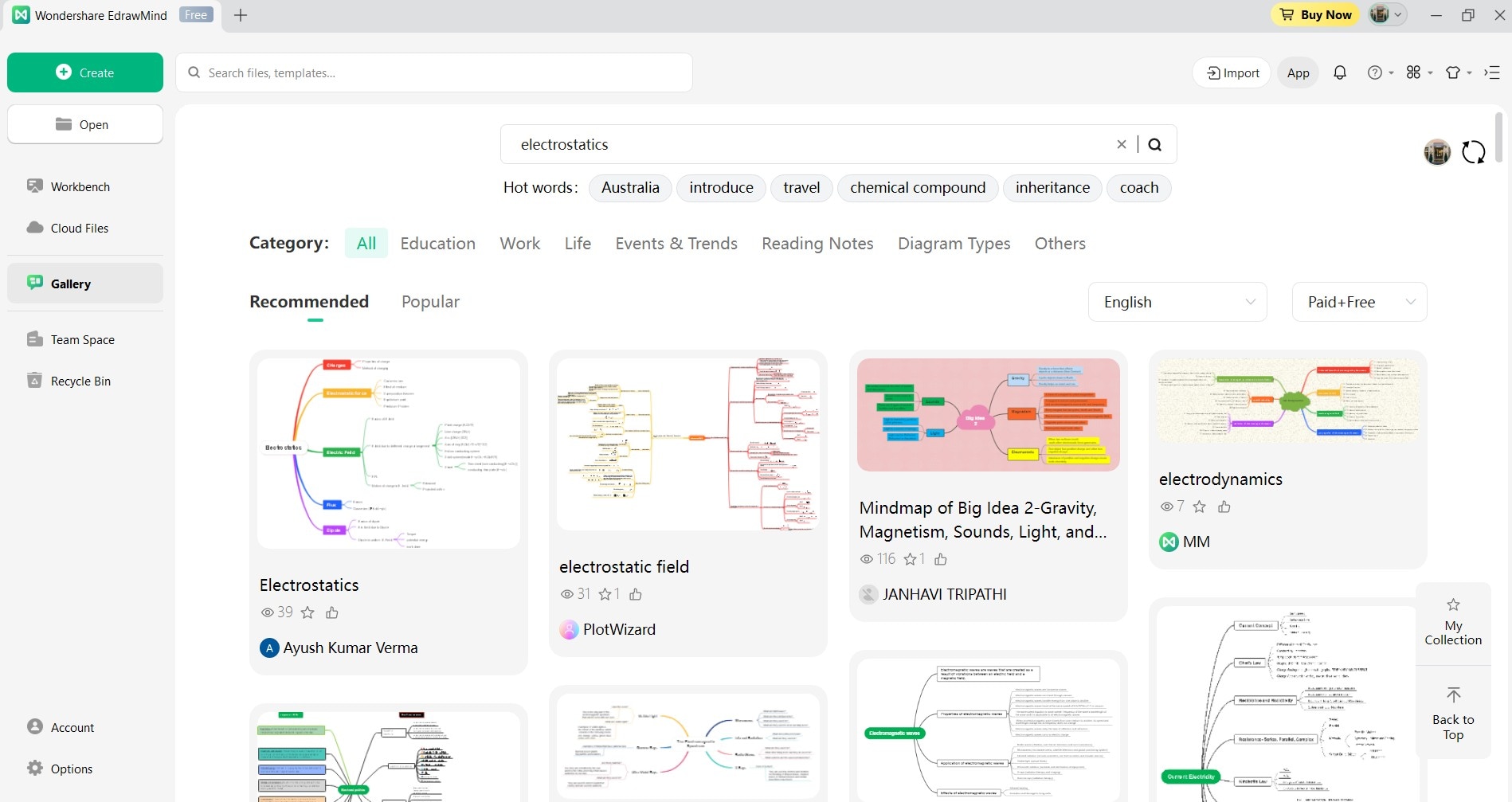Switch to Events & Trends category
The width and height of the screenshot is (1512, 802).
point(676,243)
